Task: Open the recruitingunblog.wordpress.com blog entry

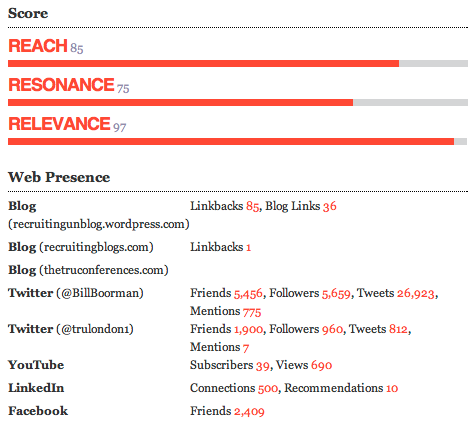Action: click(99, 215)
